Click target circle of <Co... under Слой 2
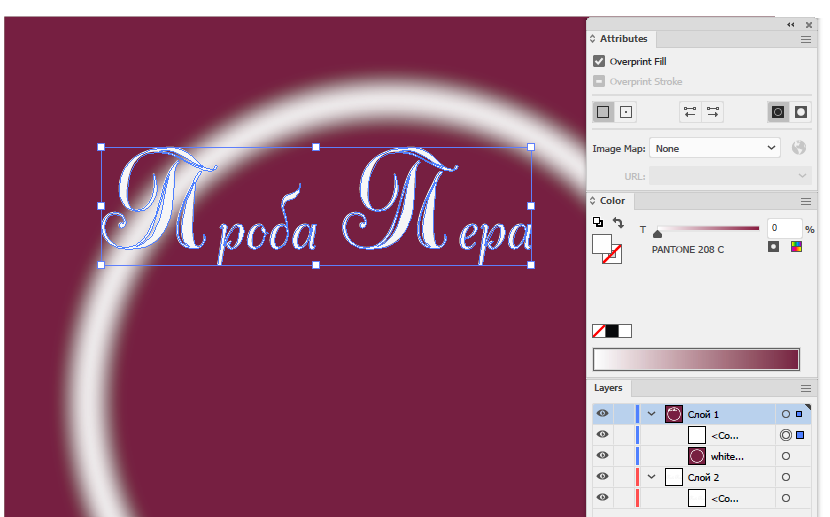Screen dimensions: 830x517 coord(786,498)
